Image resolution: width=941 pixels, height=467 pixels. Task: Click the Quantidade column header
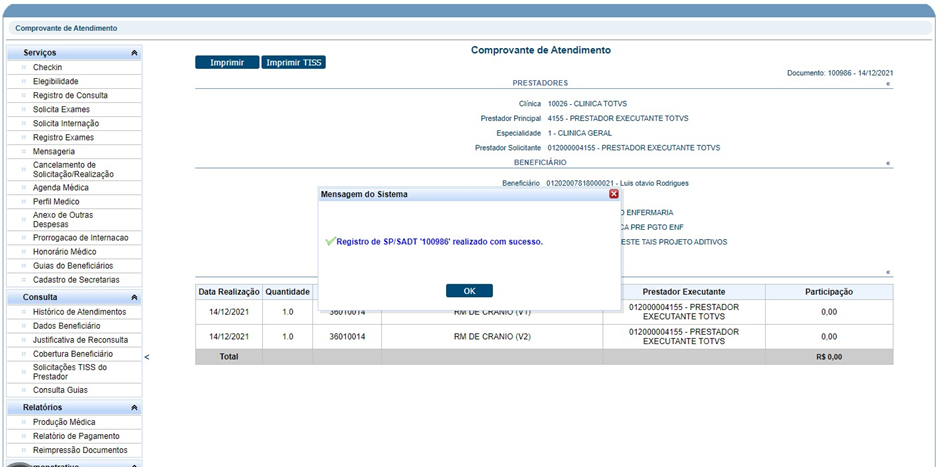pyautogui.click(x=287, y=292)
